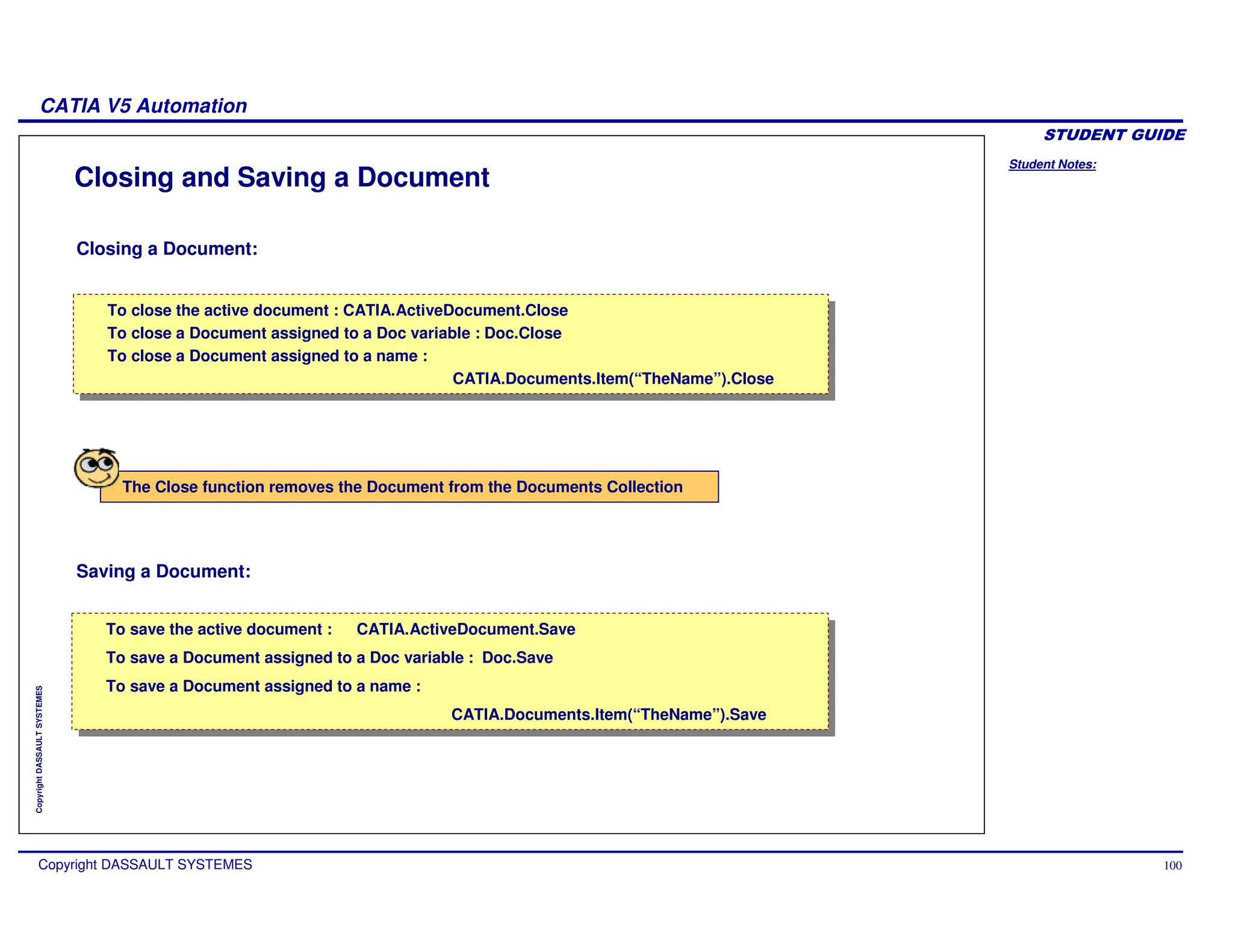
Task: Click the line ending in 'Doc.Close'
Action: pyautogui.click(x=334, y=333)
